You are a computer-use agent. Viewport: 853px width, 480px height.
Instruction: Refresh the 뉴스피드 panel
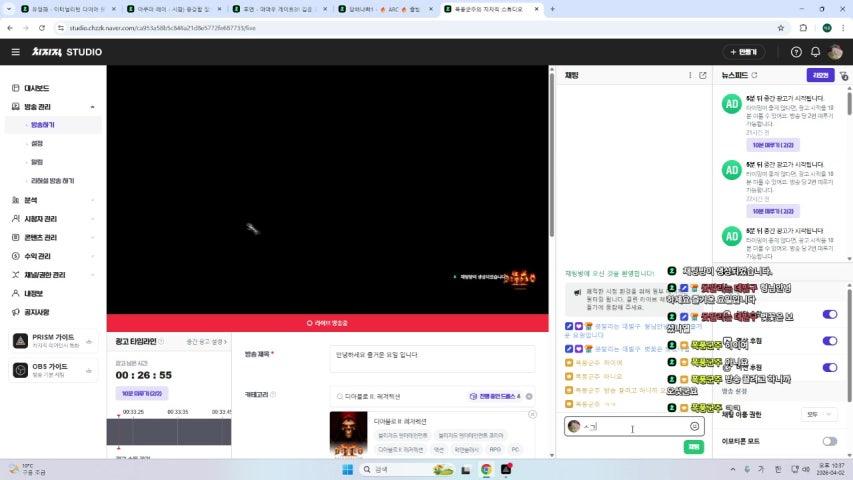tap(754, 75)
